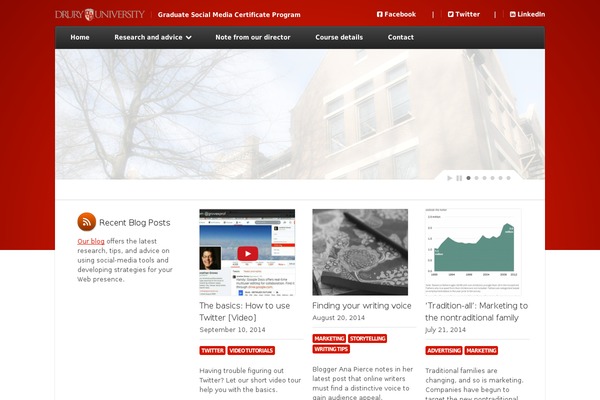Click the WRITING TIPS tag
This screenshot has height=400, width=600.
331,349
